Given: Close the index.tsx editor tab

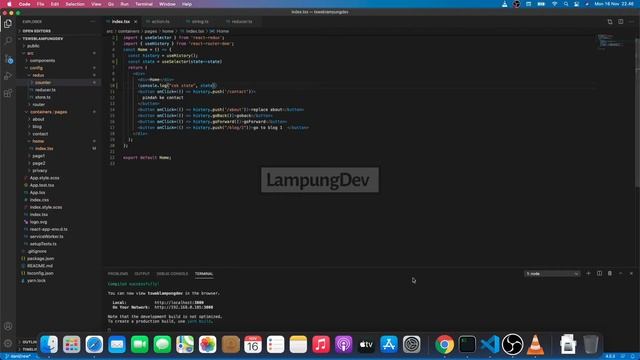Looking at the screenshot, I should 136,22.
